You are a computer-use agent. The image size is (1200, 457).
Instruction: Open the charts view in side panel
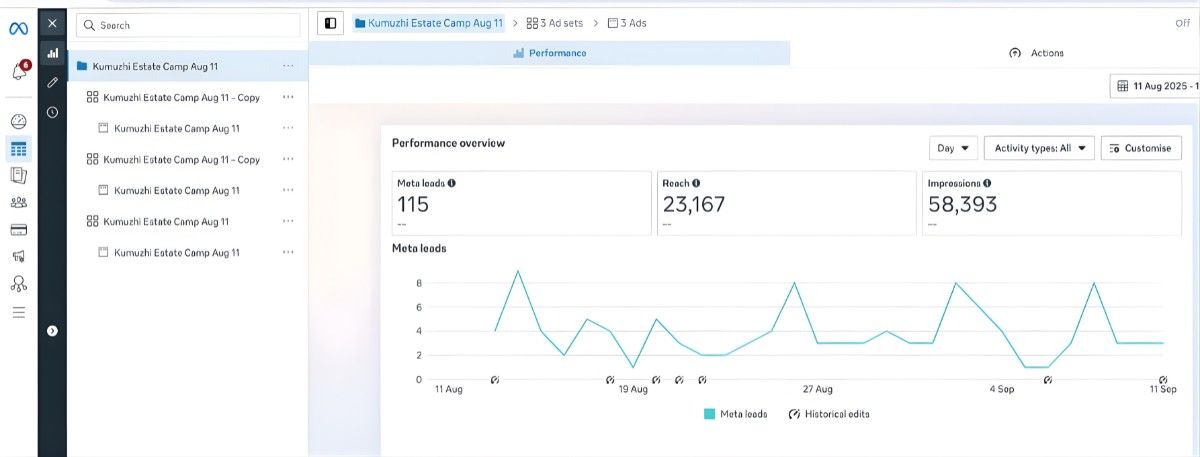52,53
